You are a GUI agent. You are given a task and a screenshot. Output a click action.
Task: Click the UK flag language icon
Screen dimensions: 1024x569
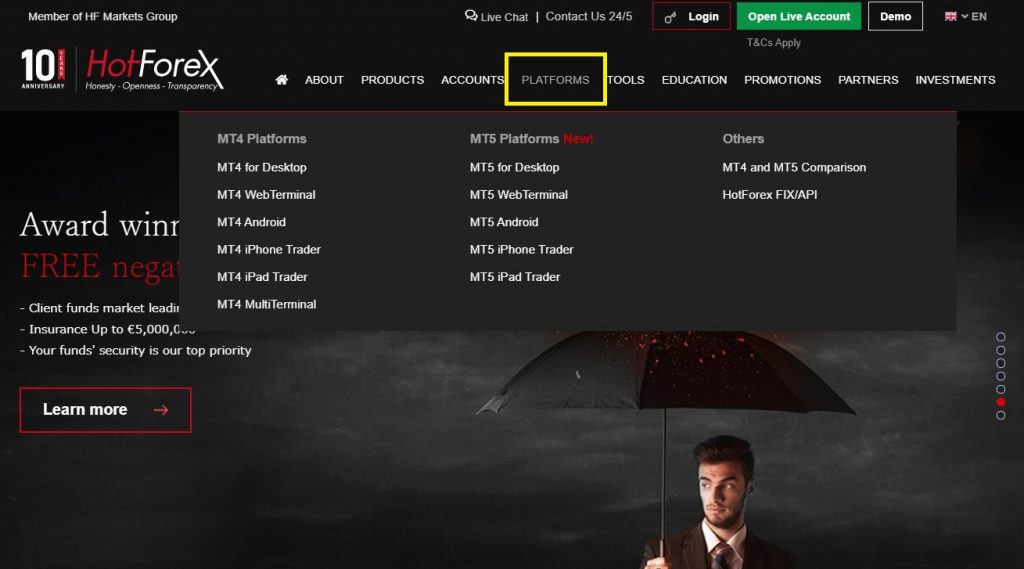(950, 16)
